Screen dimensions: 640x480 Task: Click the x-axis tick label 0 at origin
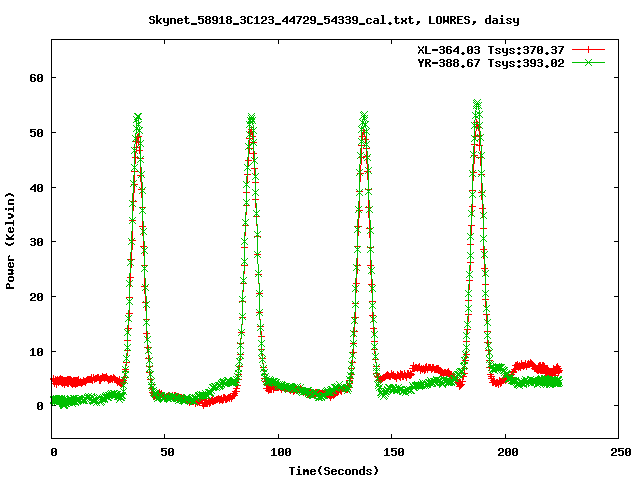54,452
